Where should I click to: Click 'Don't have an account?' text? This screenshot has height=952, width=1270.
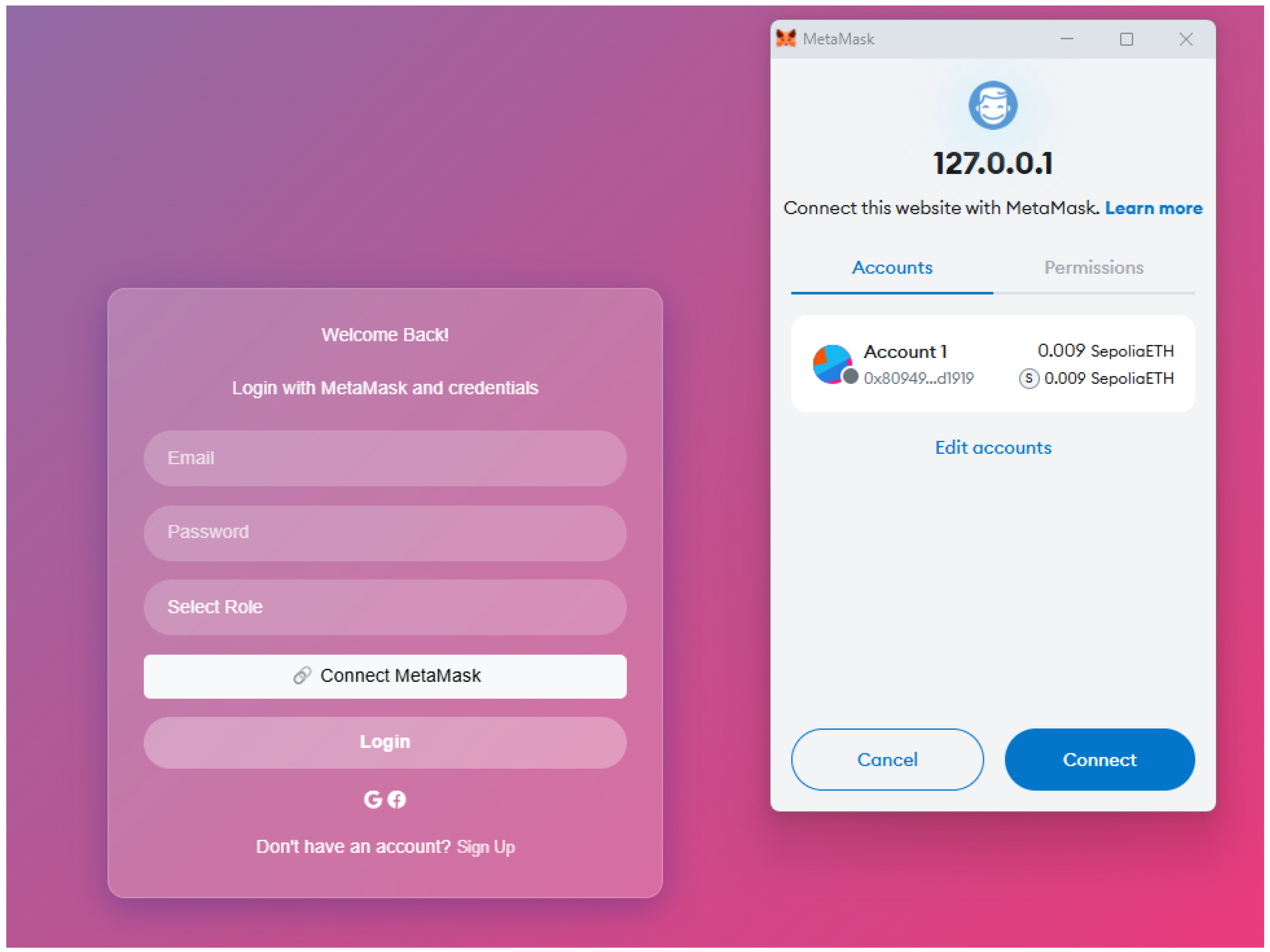[353, 846]
